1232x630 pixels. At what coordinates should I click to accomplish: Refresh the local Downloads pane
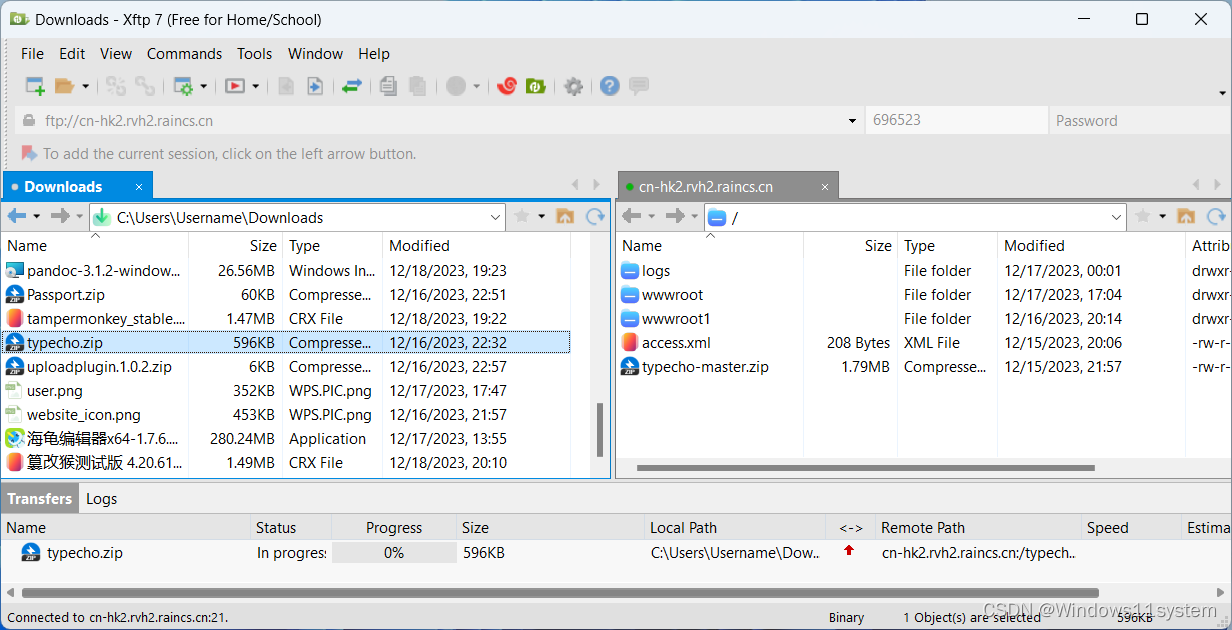tap(595, 216)
